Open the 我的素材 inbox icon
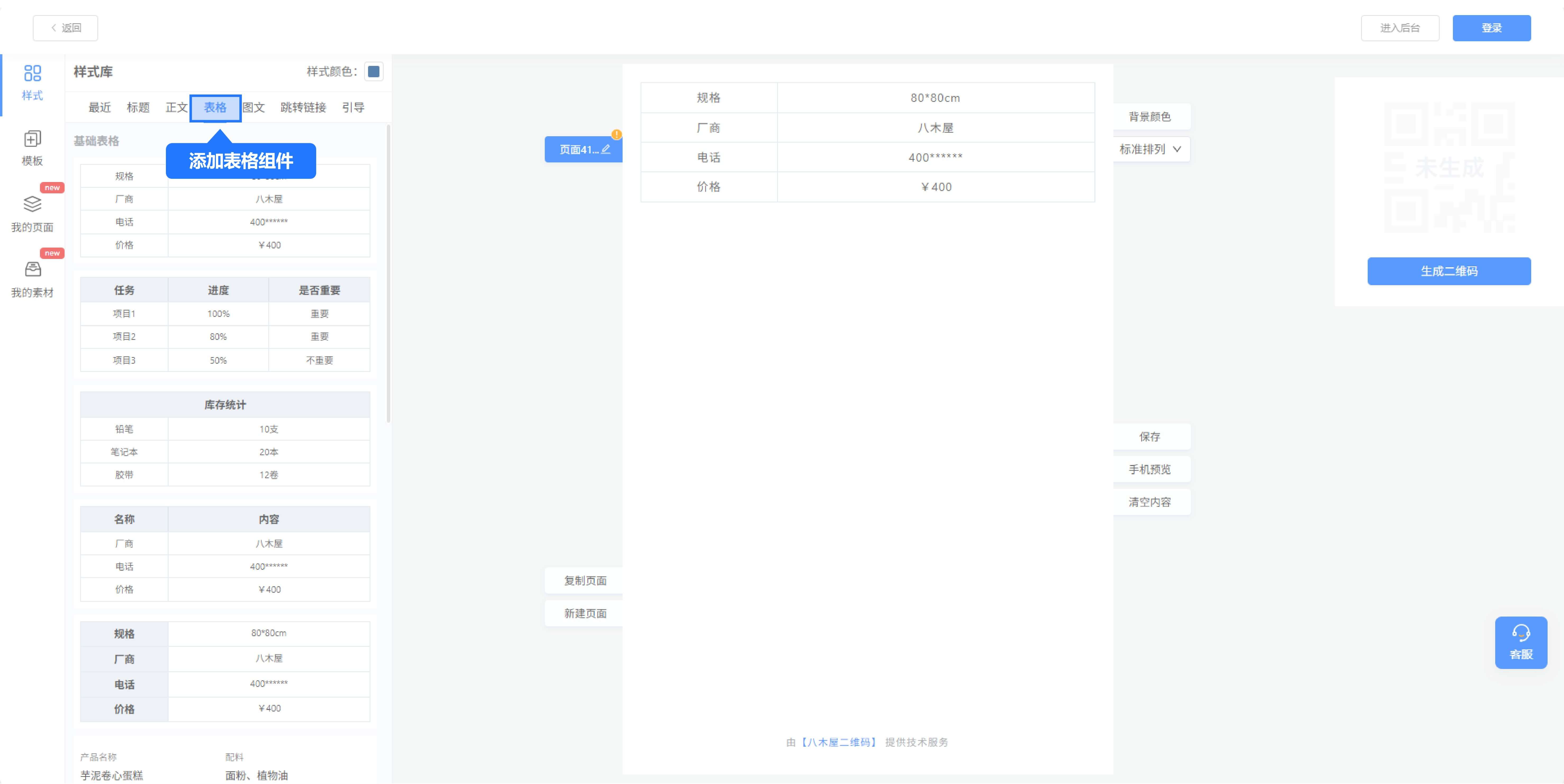The image size is (1564, 784). point(32,270)
